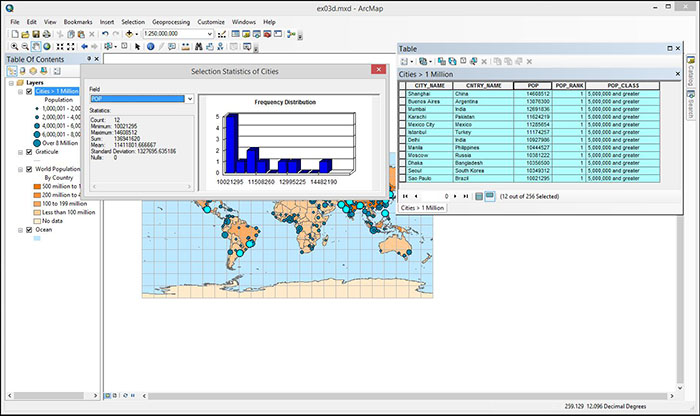Go back to the previous extent
The width and height of the screenshot is (700, 416).
pos(84,46)
